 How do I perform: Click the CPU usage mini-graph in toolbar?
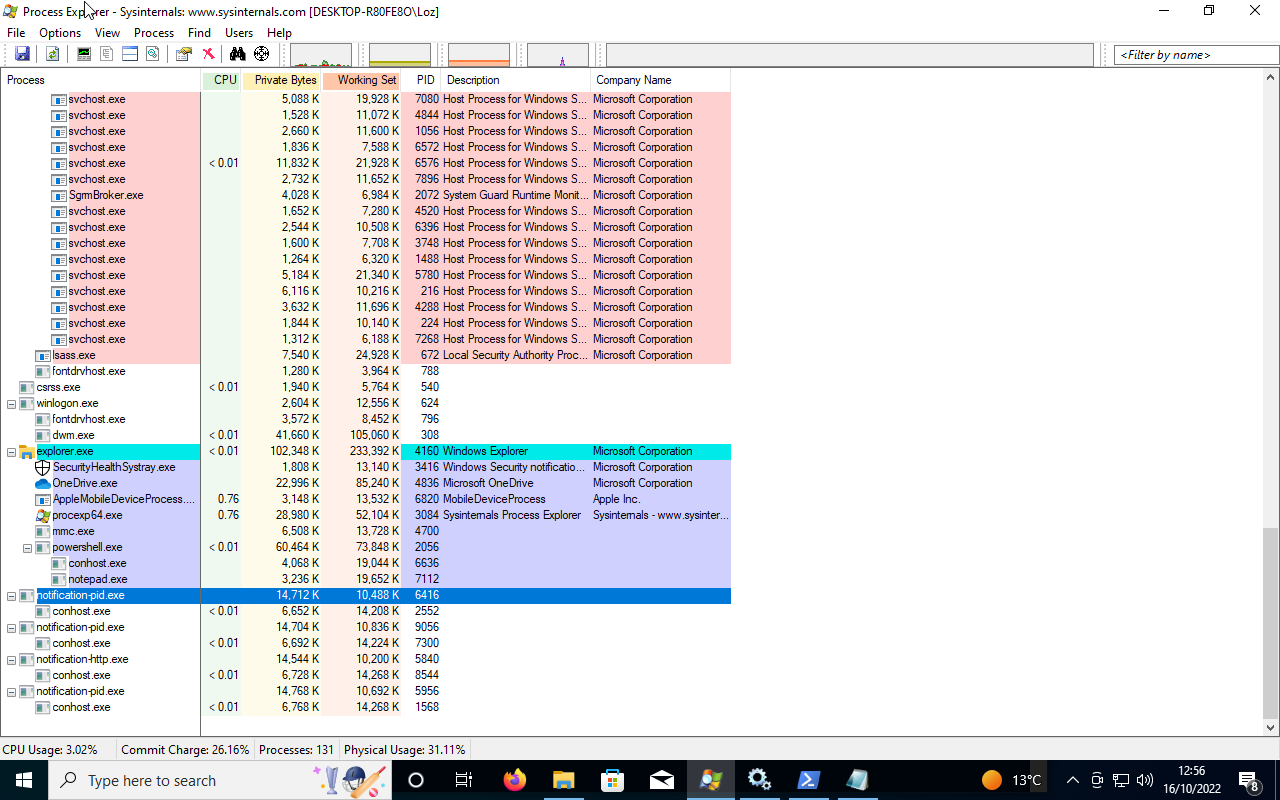click(320, 53)
